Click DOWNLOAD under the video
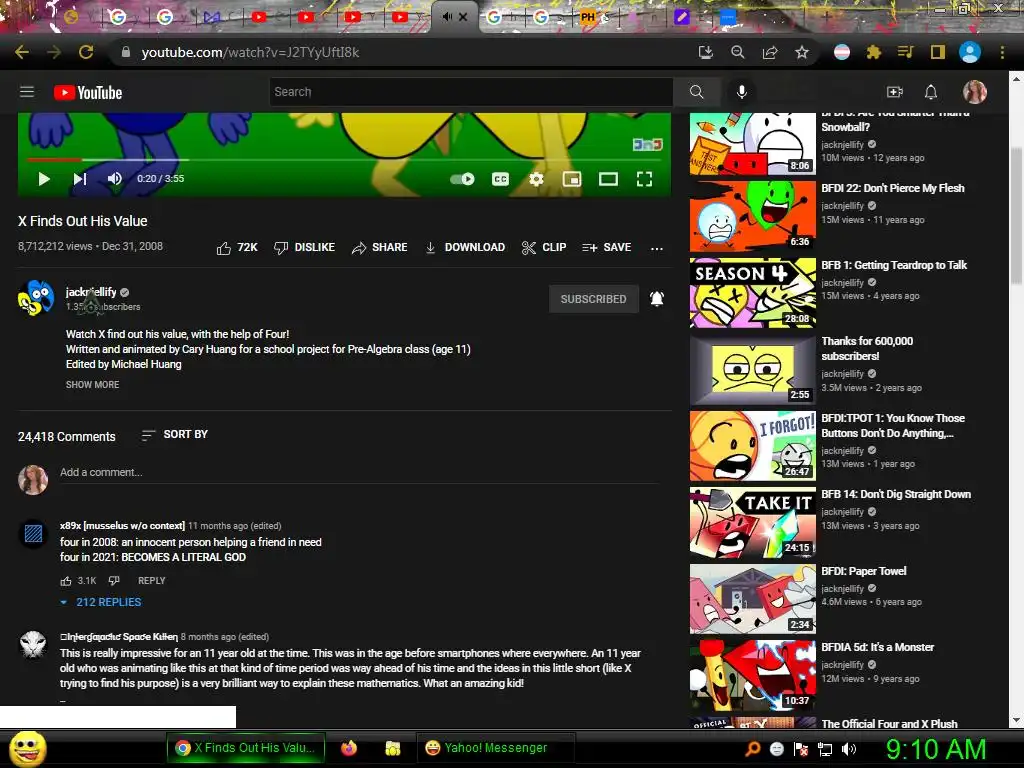Image resolution: width=1024 pixels, height=768 pixels. click(x=465, y=248)
